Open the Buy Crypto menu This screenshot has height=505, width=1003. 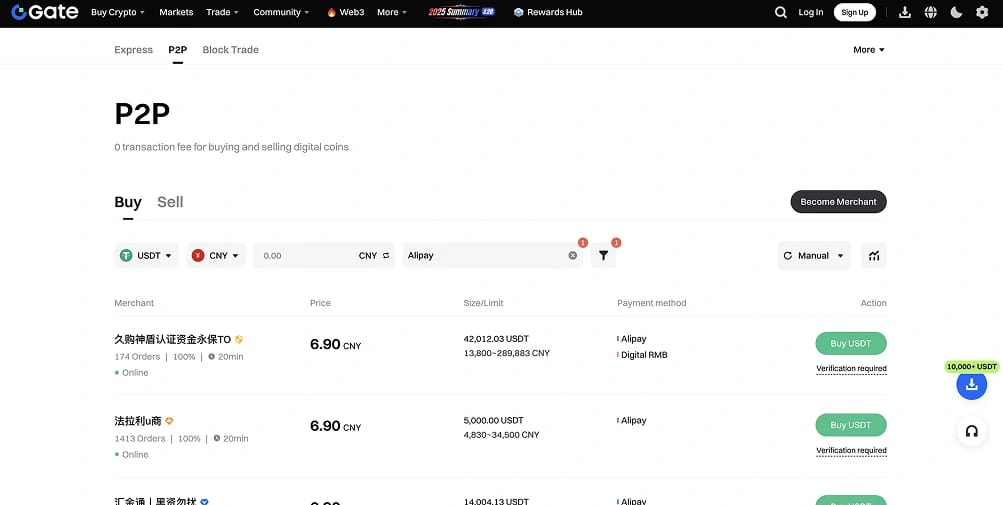pos(118,12)
